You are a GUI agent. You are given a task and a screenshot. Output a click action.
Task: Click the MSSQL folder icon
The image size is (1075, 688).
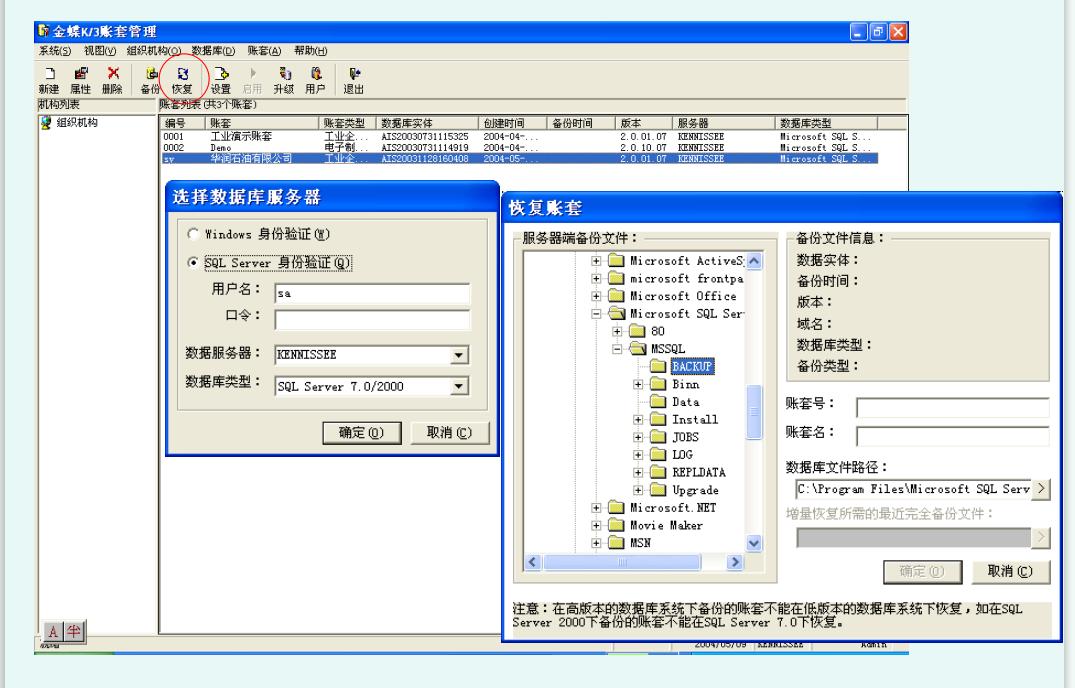click(x=638, y=349)
